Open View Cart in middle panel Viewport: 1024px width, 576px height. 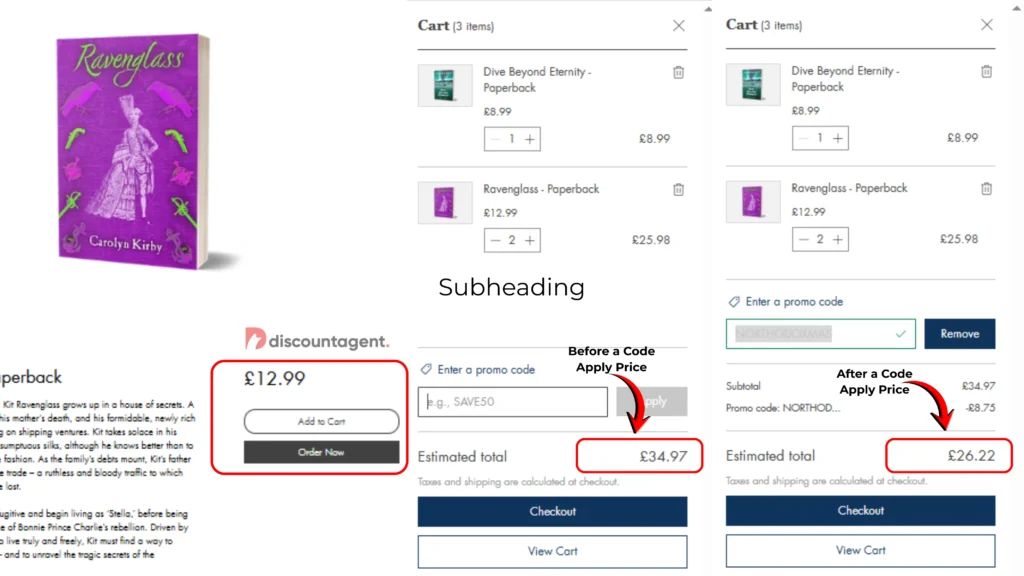pyautogui.click(x=552, y=551)
